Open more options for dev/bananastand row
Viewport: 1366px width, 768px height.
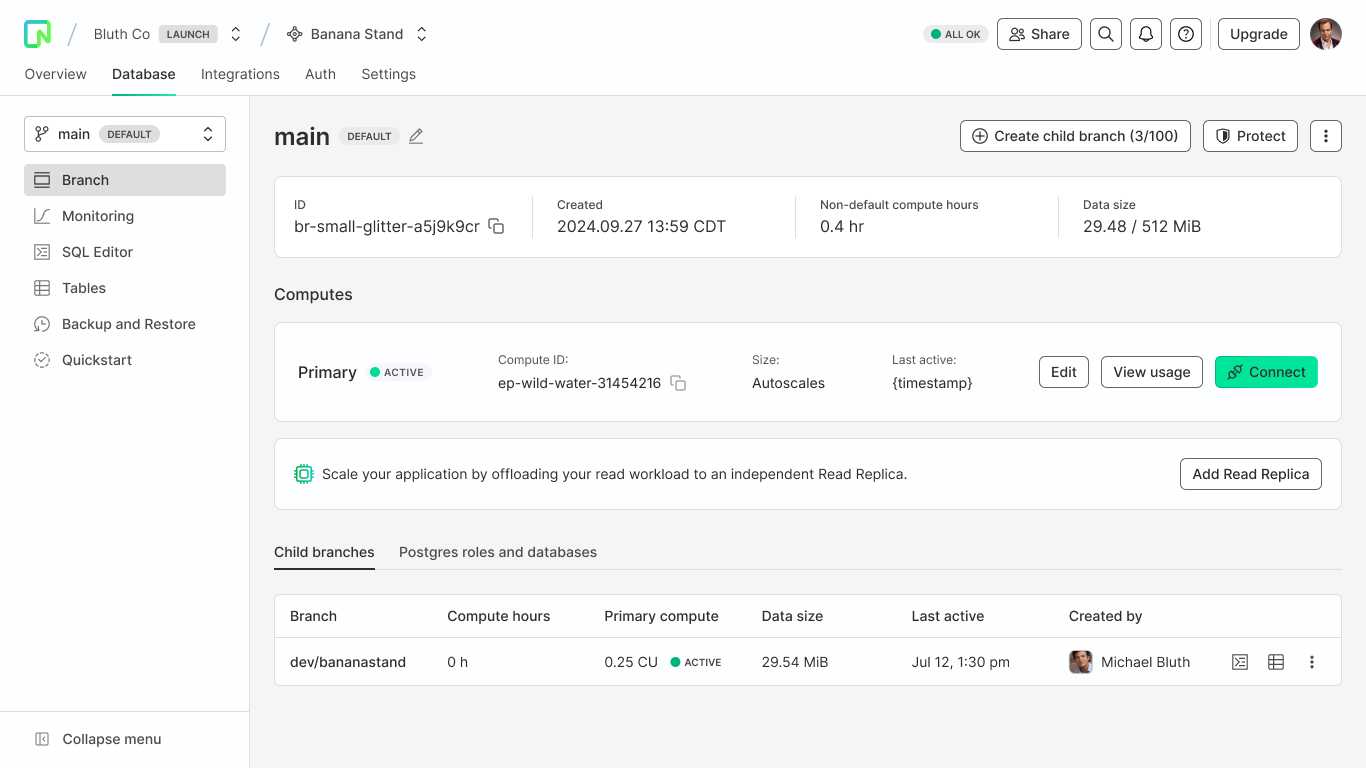[x=1312, y=662]
